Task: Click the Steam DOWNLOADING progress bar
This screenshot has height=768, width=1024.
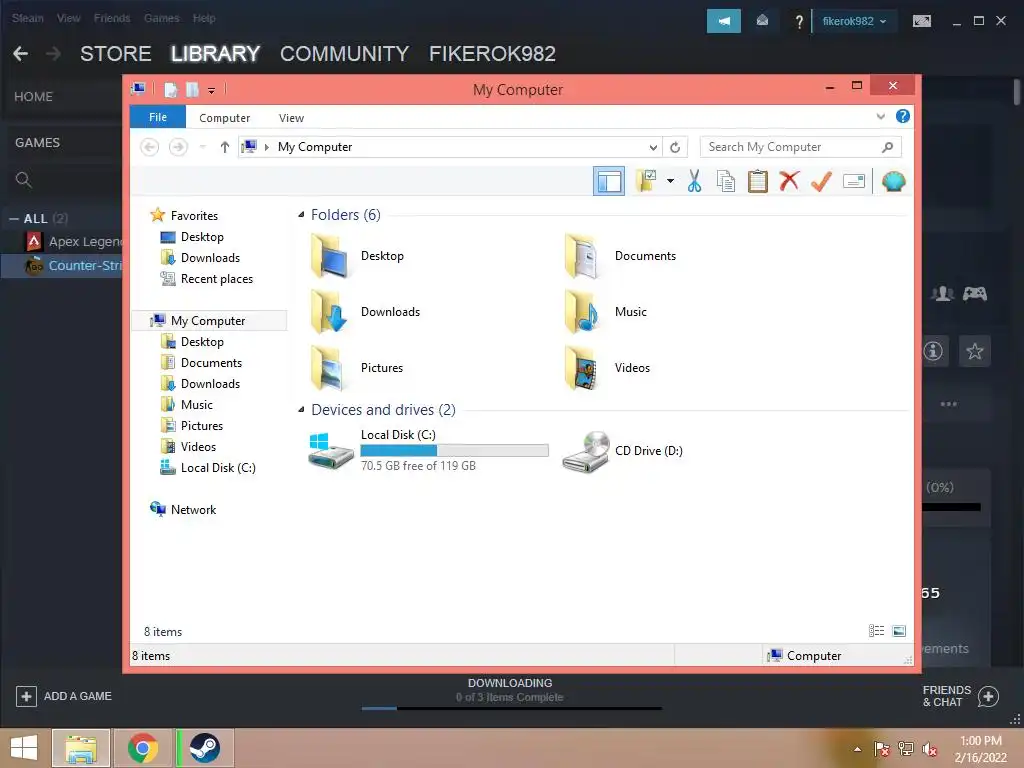Action: pos(511,708)
